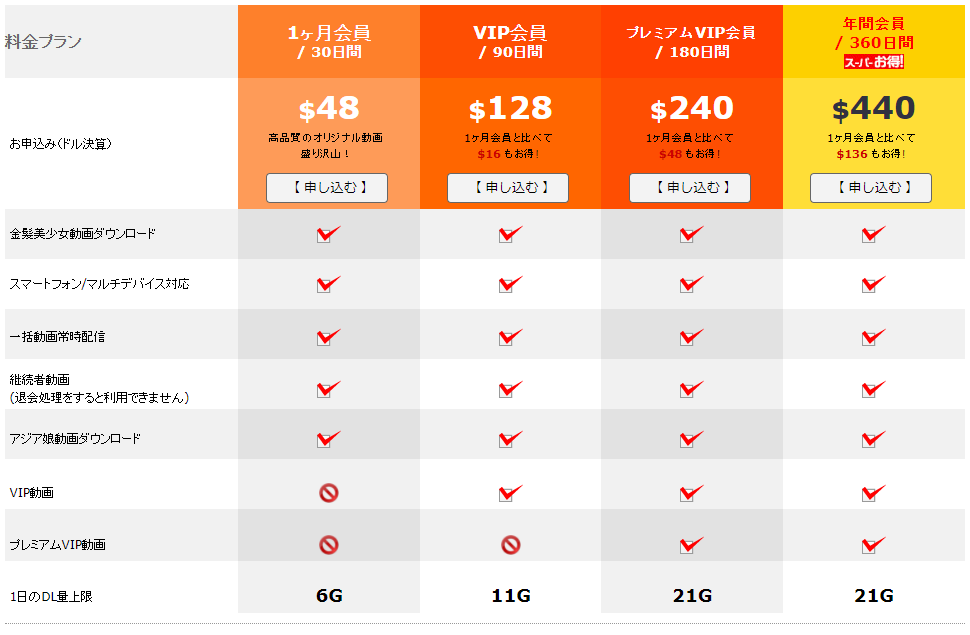
Task: Click アジア娘動画ダウンロード checkmark in 1ヶ月会員 column
Action: coord(328,439)
